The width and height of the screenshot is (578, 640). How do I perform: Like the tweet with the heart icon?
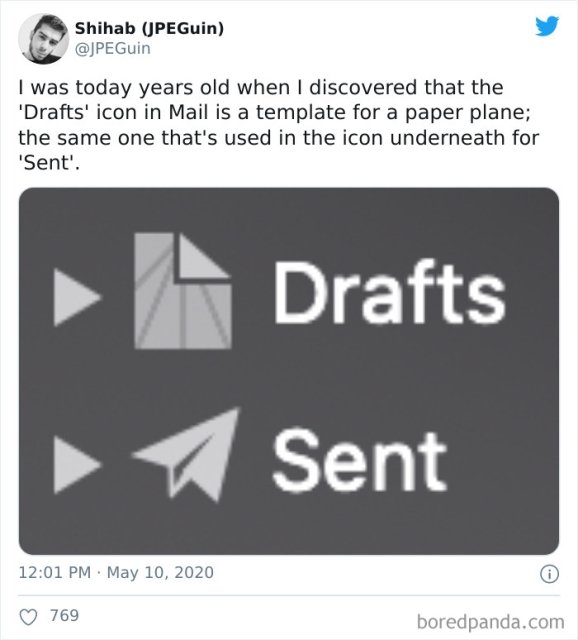click(29, 617)
